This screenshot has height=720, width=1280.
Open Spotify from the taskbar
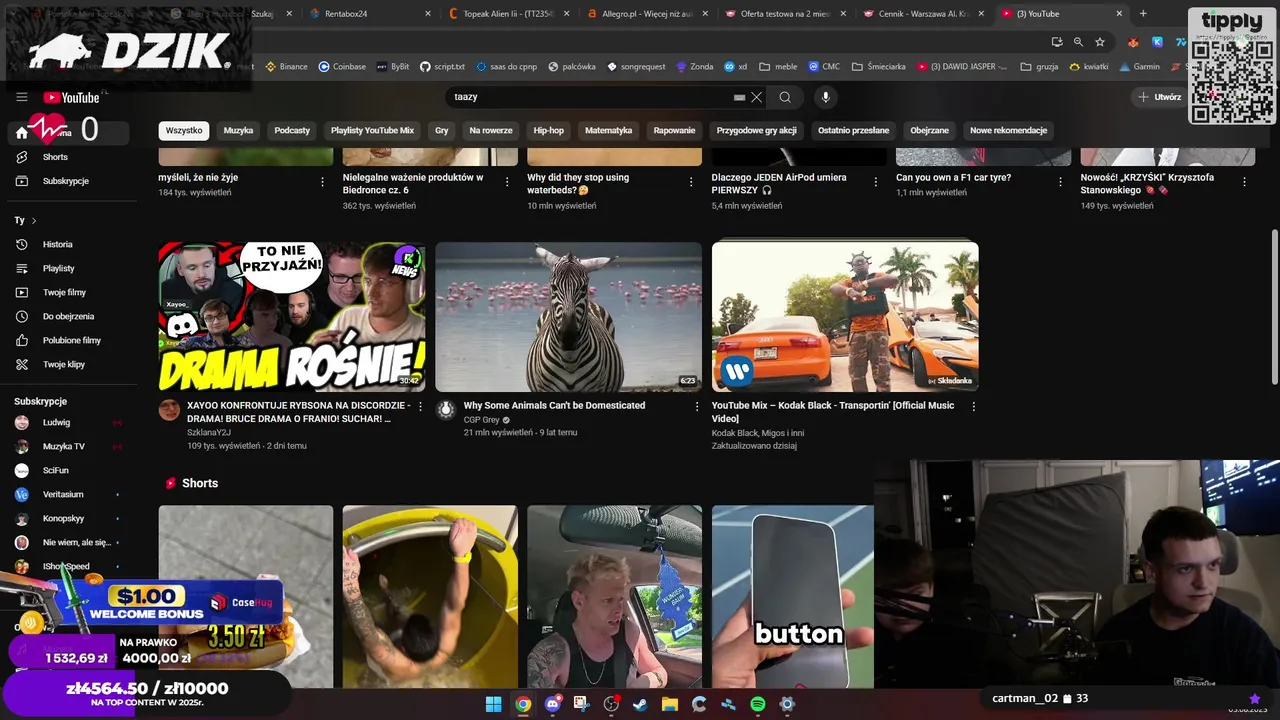758,704
